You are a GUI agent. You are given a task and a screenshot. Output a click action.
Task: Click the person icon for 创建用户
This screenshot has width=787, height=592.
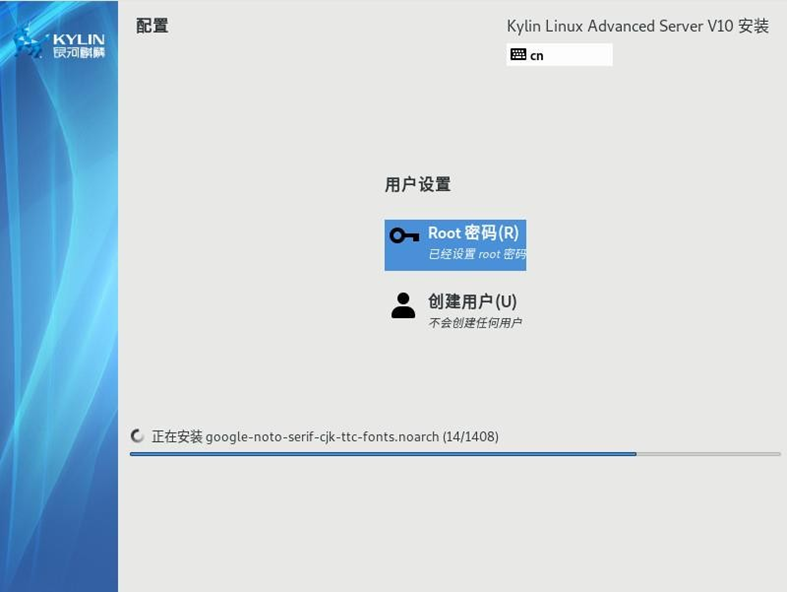(403, 305)
